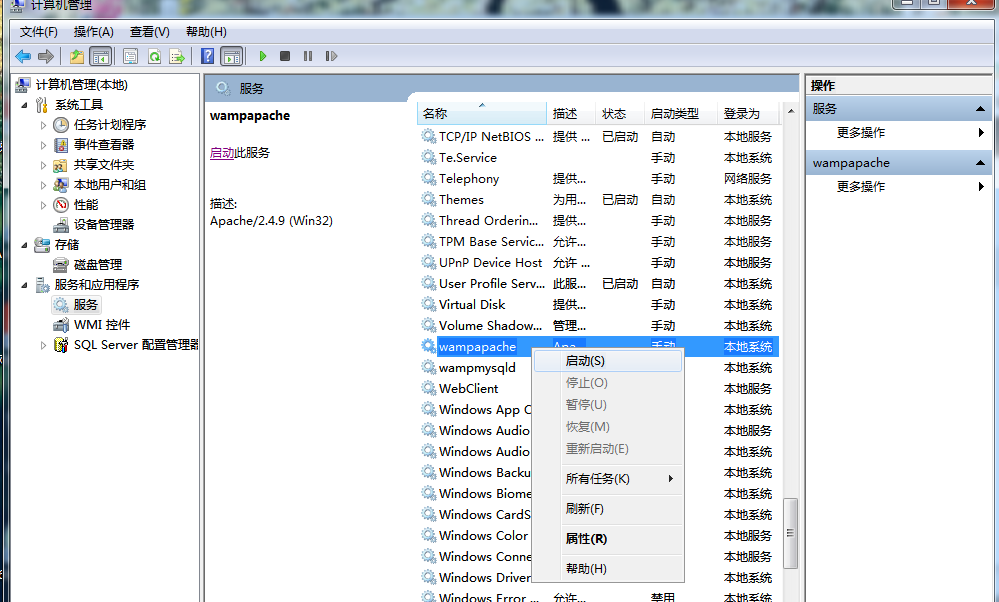Collapse the 系统工具 tree node
This screenshot has height=602, width=999.
pyautogui.click(x=24, y=105)
